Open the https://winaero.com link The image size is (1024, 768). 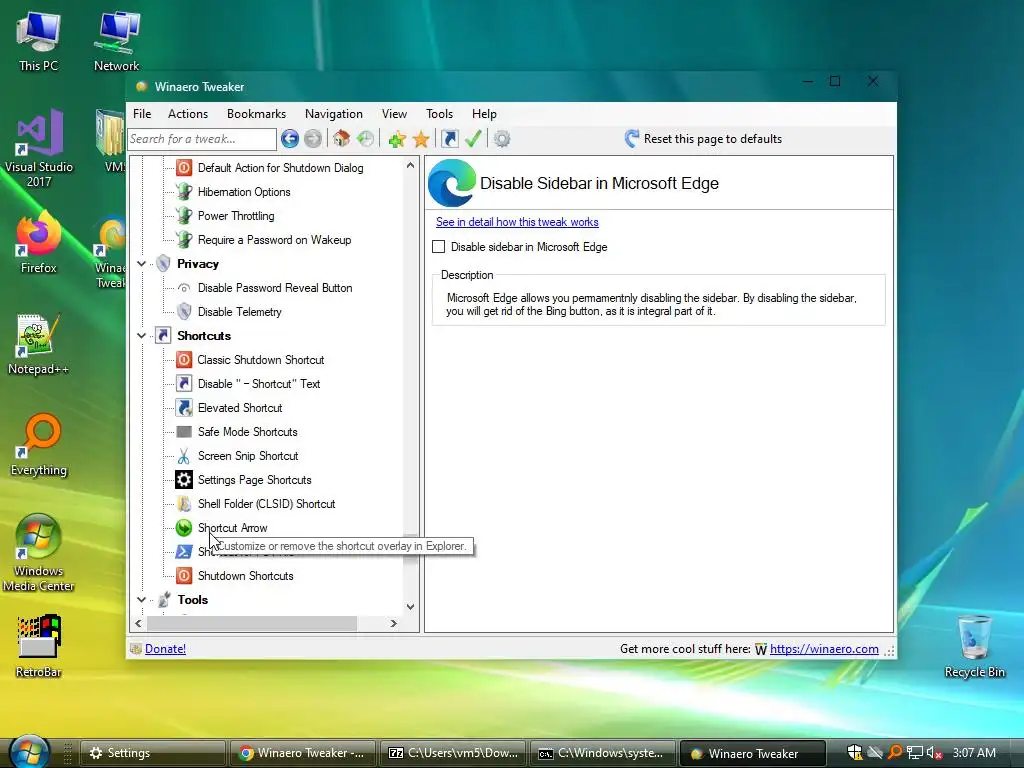[x=824, y=648]
